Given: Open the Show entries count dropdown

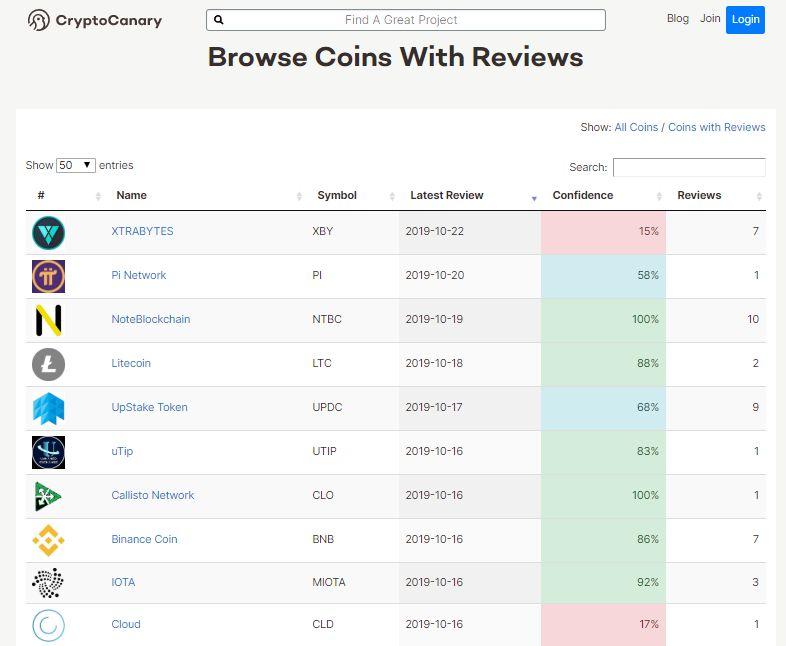Looking at the screenshot, I should click(76, 165).
